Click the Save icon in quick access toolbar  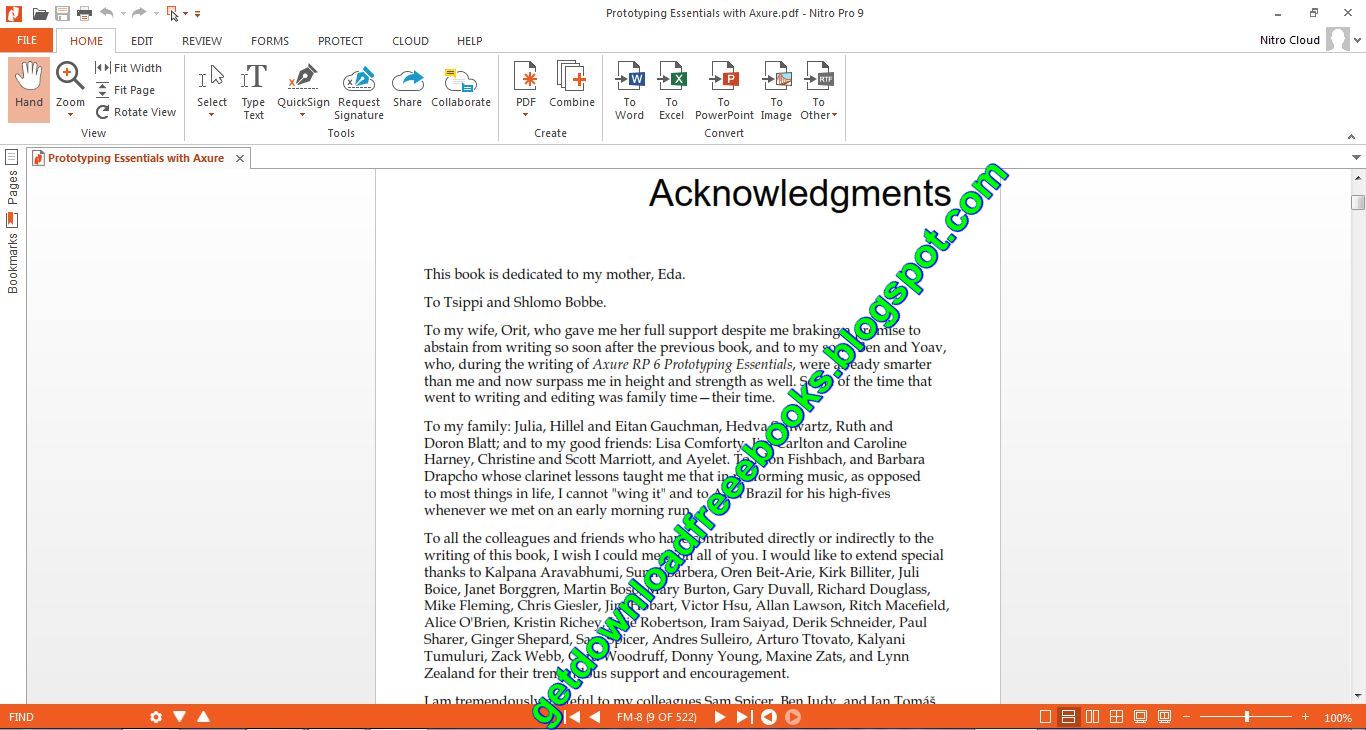[63, 13]
